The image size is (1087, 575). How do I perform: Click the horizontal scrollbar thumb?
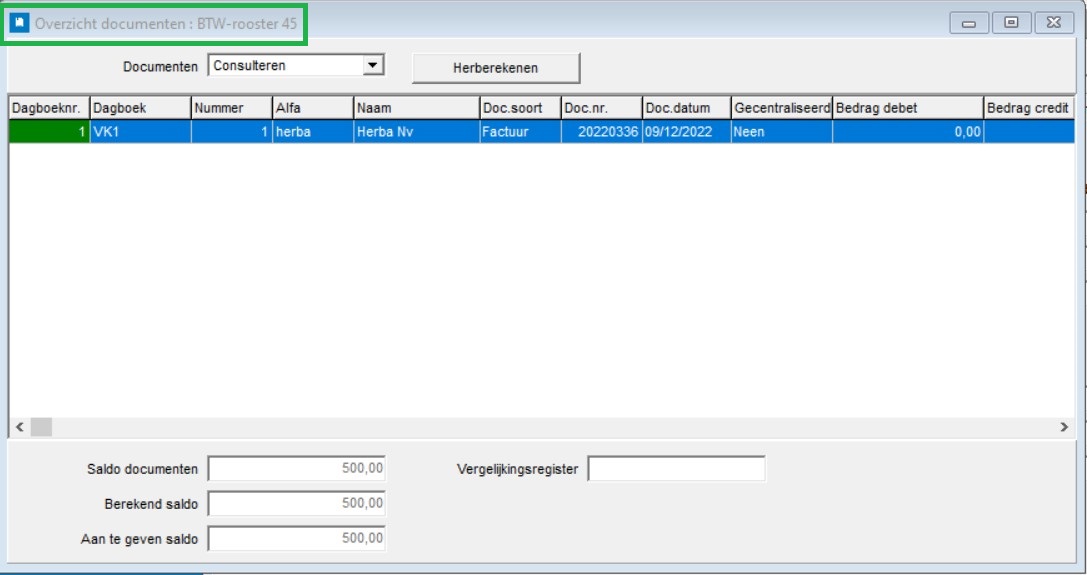41,427
